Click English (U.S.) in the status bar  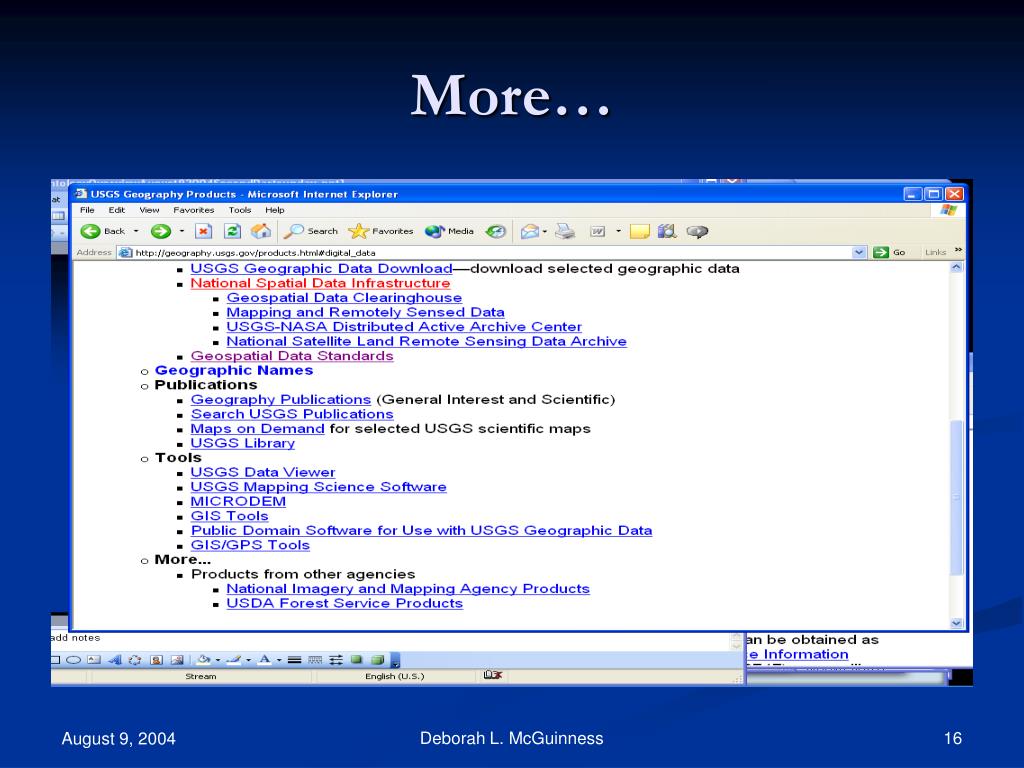point(394,676)
